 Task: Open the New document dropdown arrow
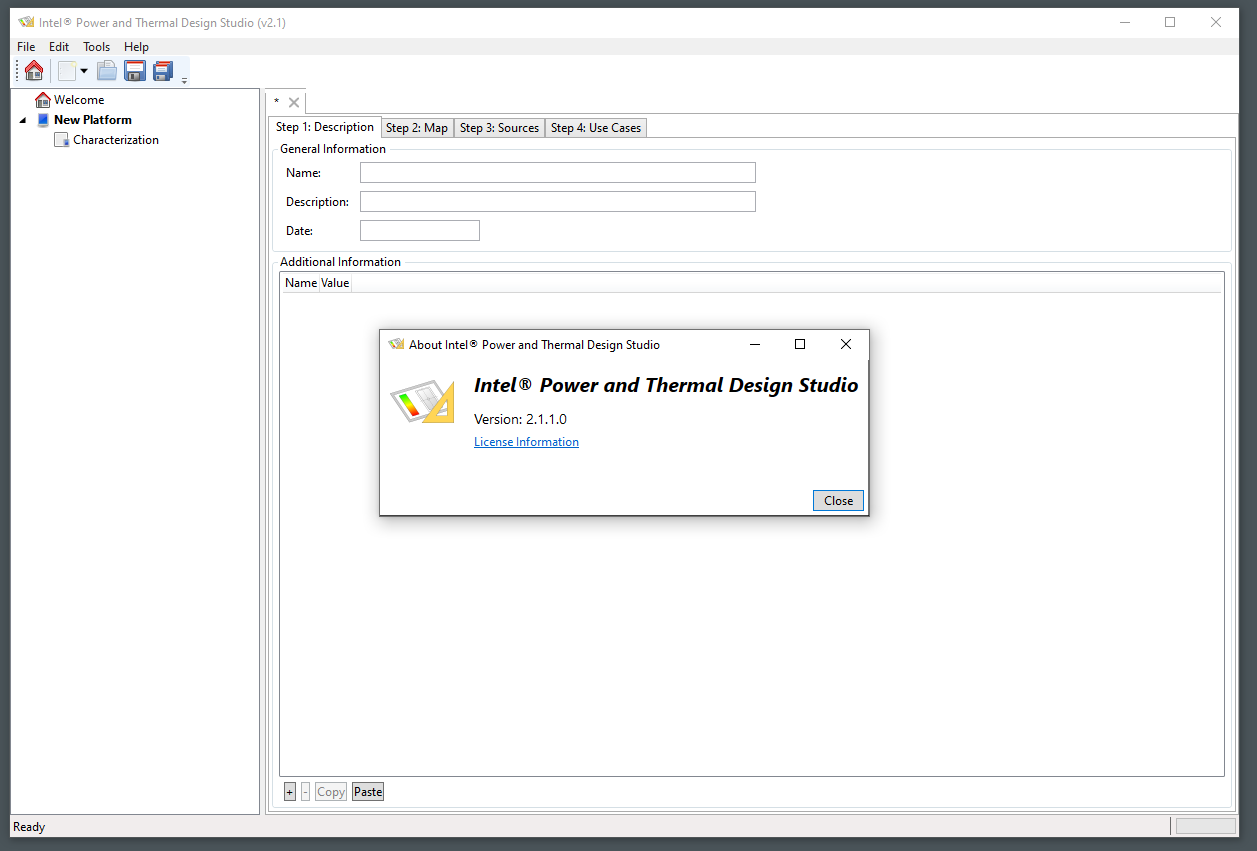click(84, 71)
